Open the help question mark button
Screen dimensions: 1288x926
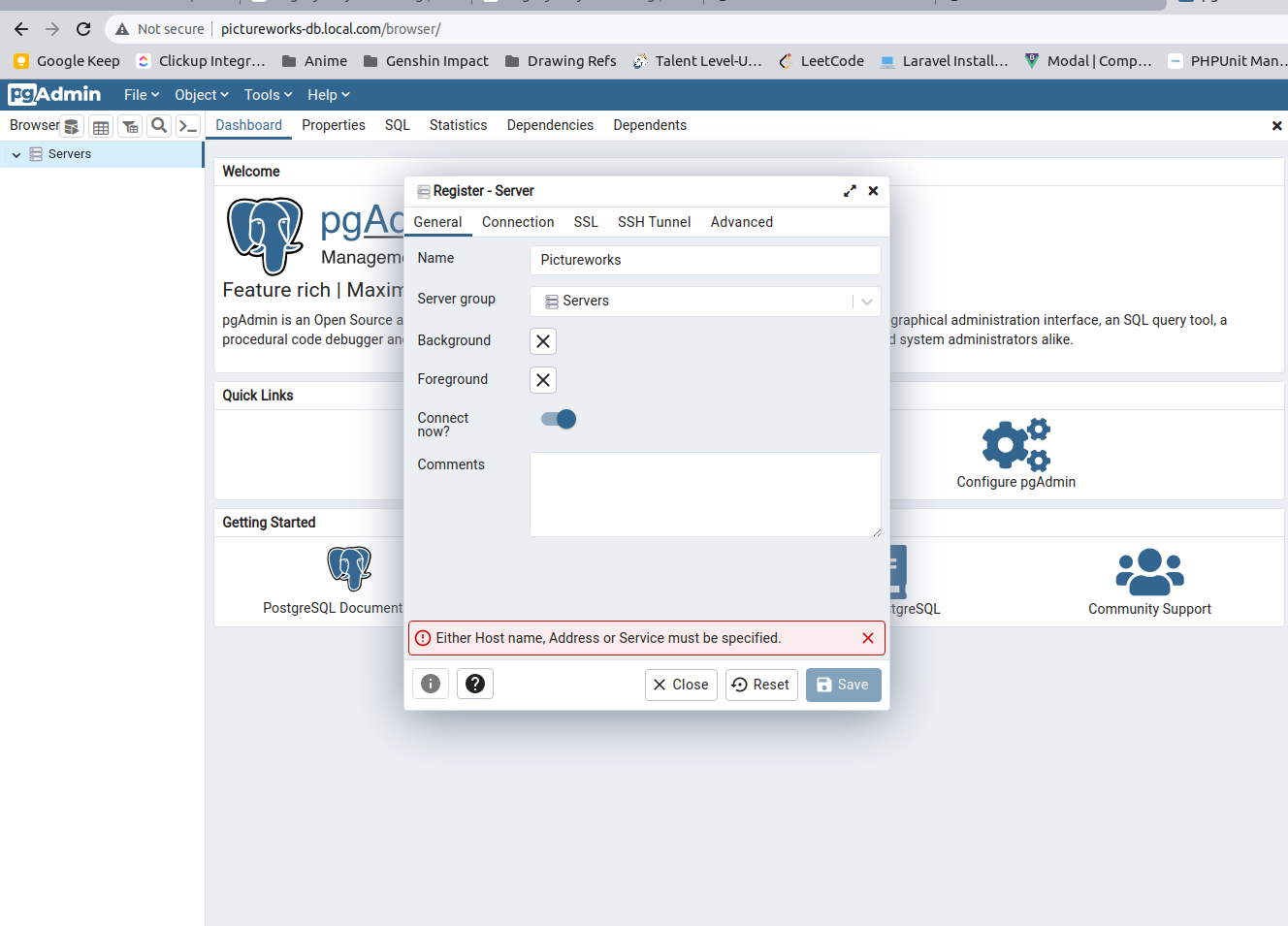click(x=475, y=684)
